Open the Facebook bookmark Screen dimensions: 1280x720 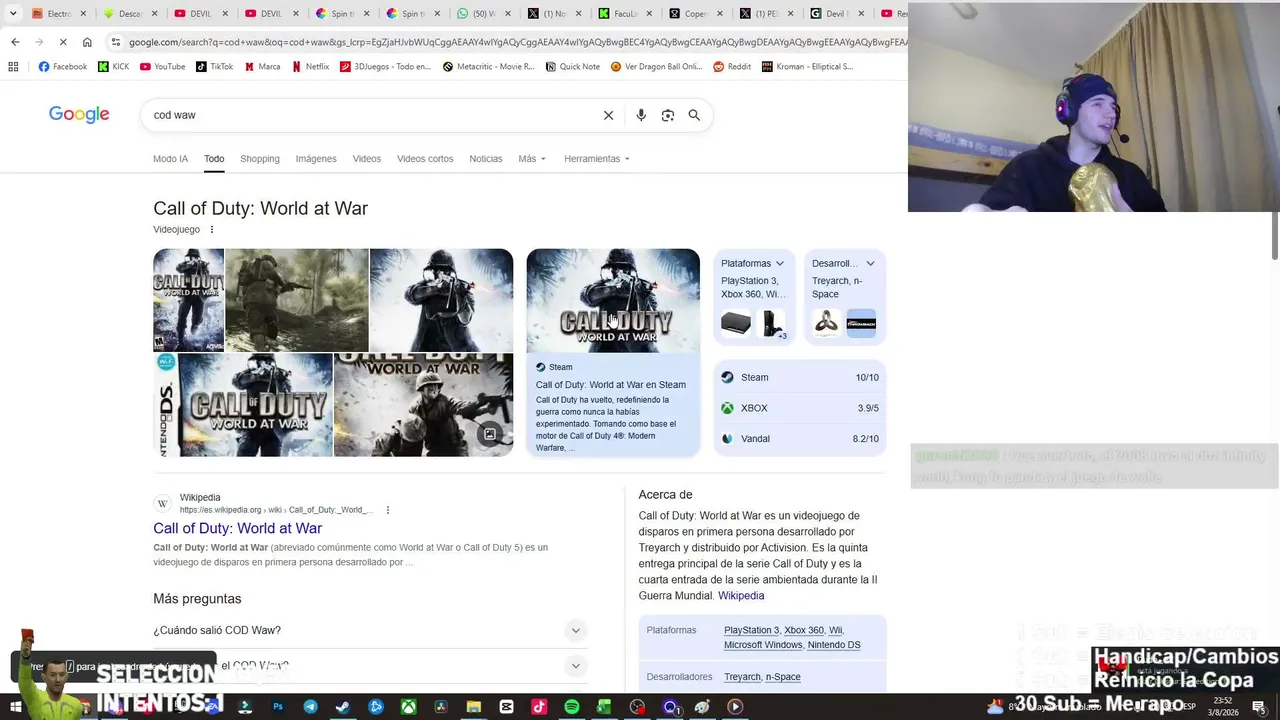point(62,67)
